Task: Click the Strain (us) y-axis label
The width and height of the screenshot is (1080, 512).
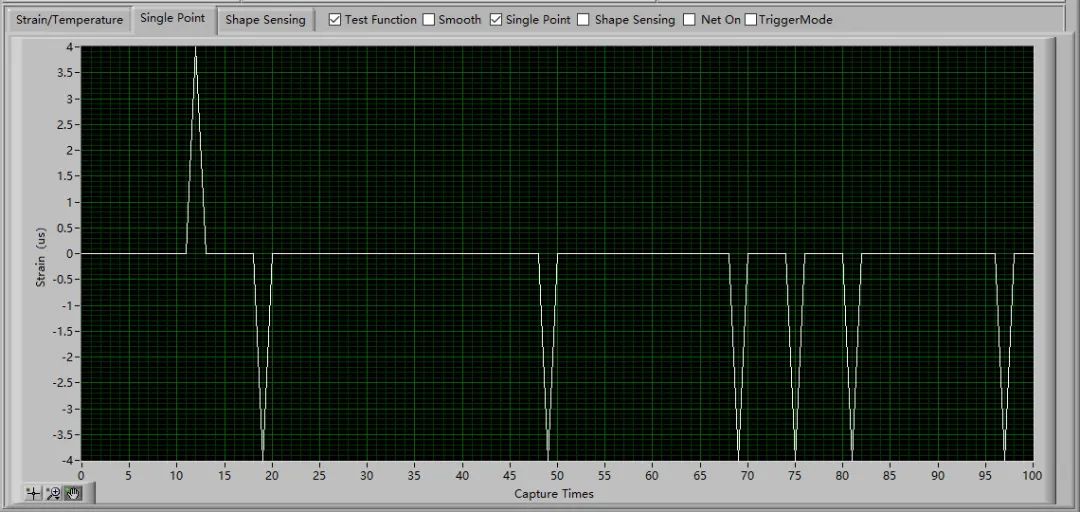Action: coord(41,254)
